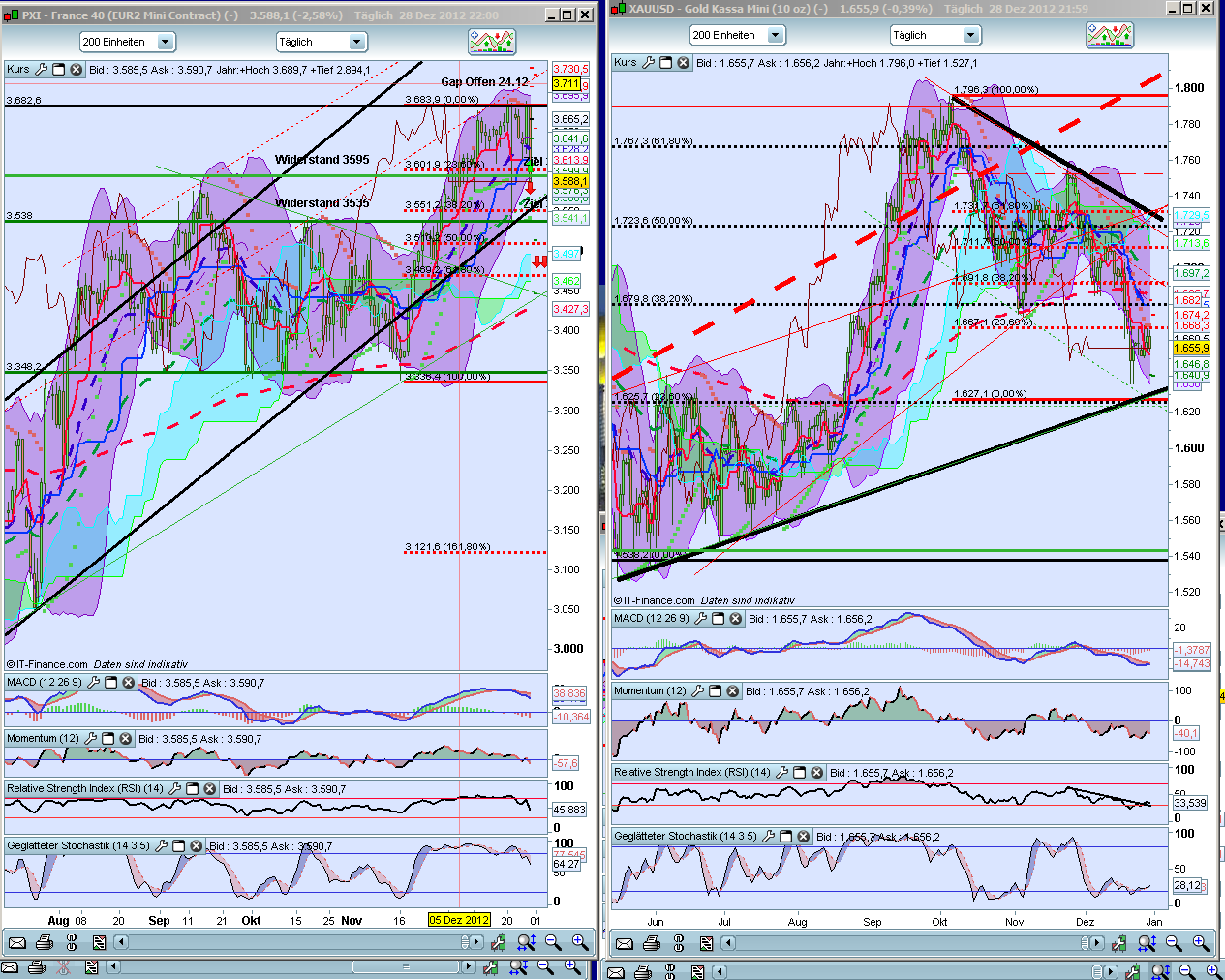Click the link chain icon in XAUUSD toolbar
Image resolution: width=1225 pixels, height=980 pixels.
[679, 943]
